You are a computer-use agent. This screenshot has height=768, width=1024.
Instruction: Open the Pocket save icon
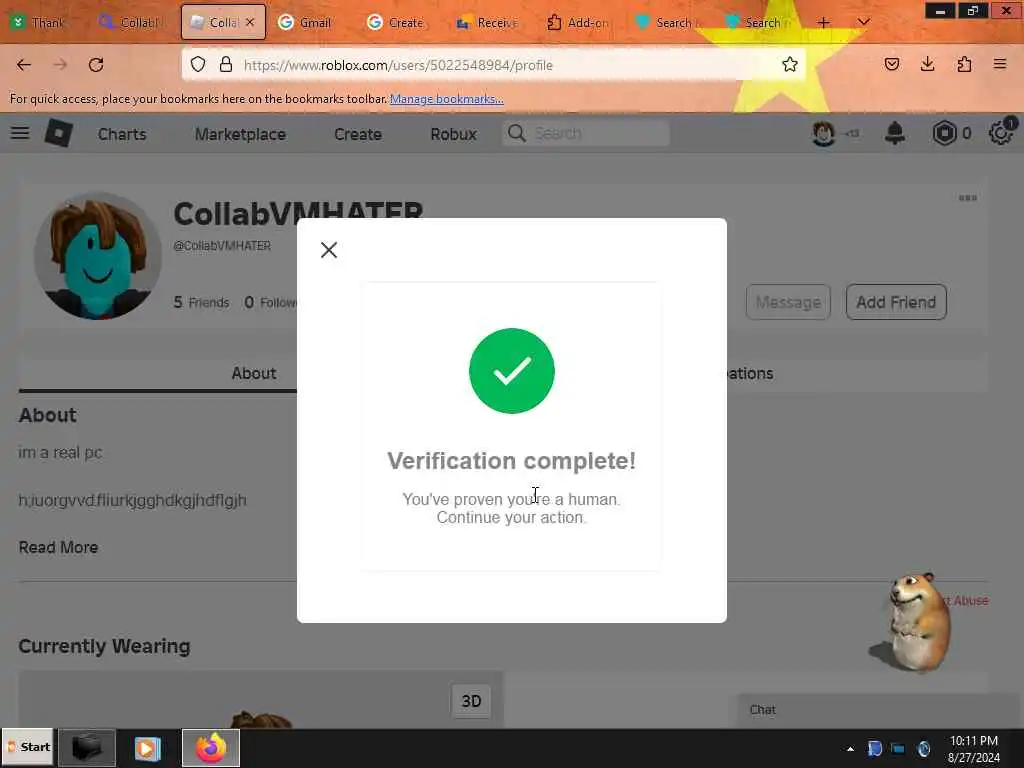(x=891, y=64)
